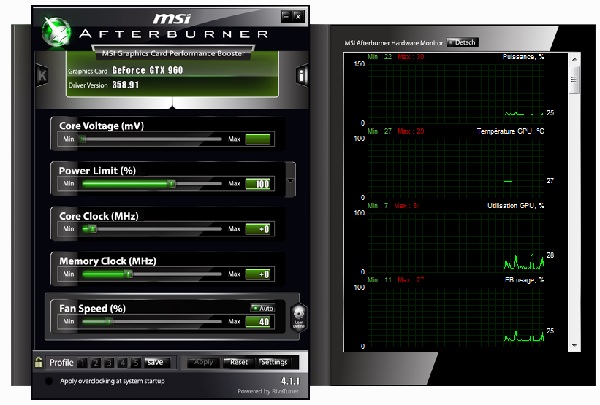Click the Power Limit slider handle
This screenshot has width=600, height=405.
point(172,184)
